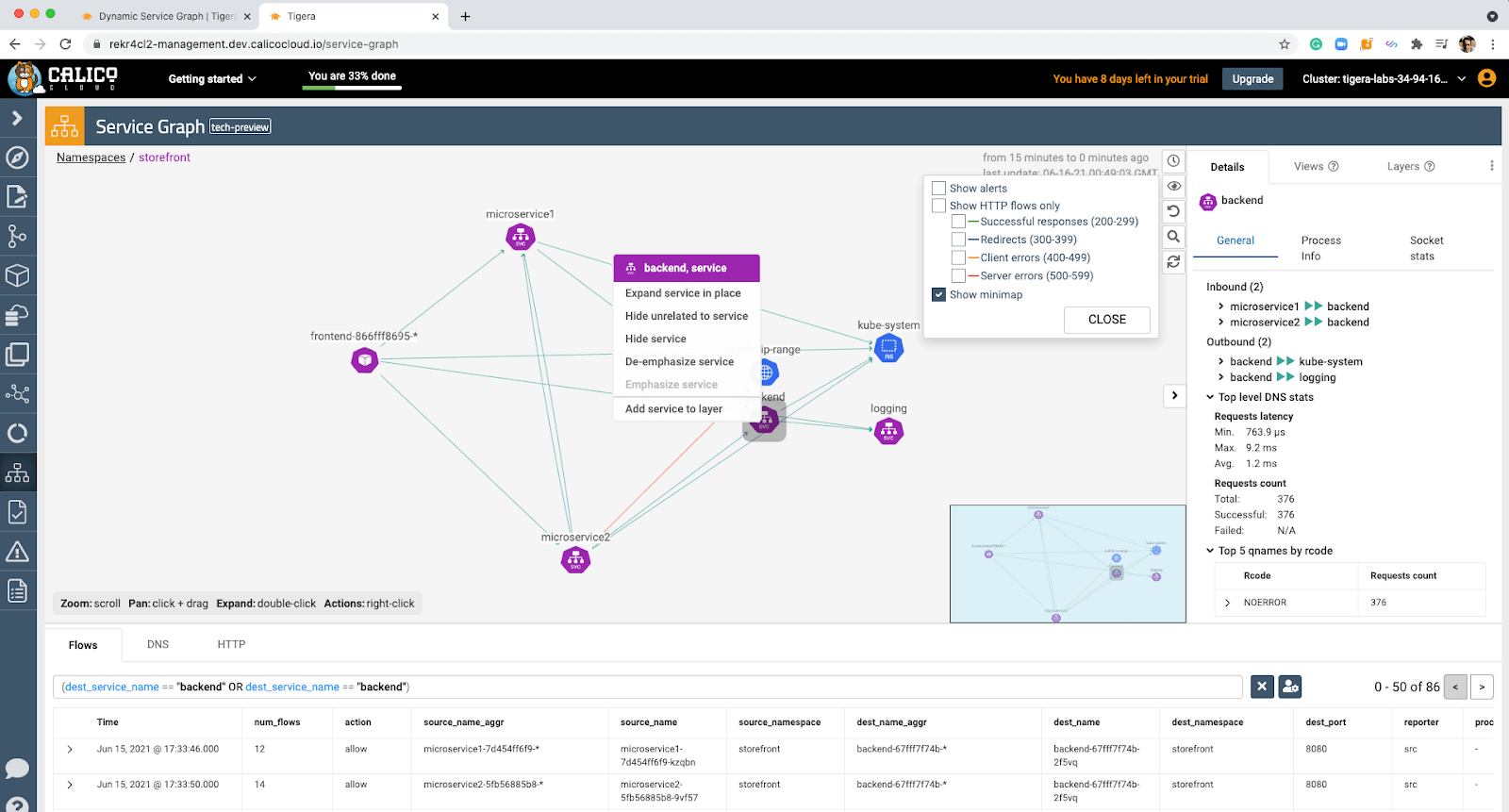The image size is (1509, 812).
Task: Open the Cluster selector dropdown
Action: pos(1384,79)
